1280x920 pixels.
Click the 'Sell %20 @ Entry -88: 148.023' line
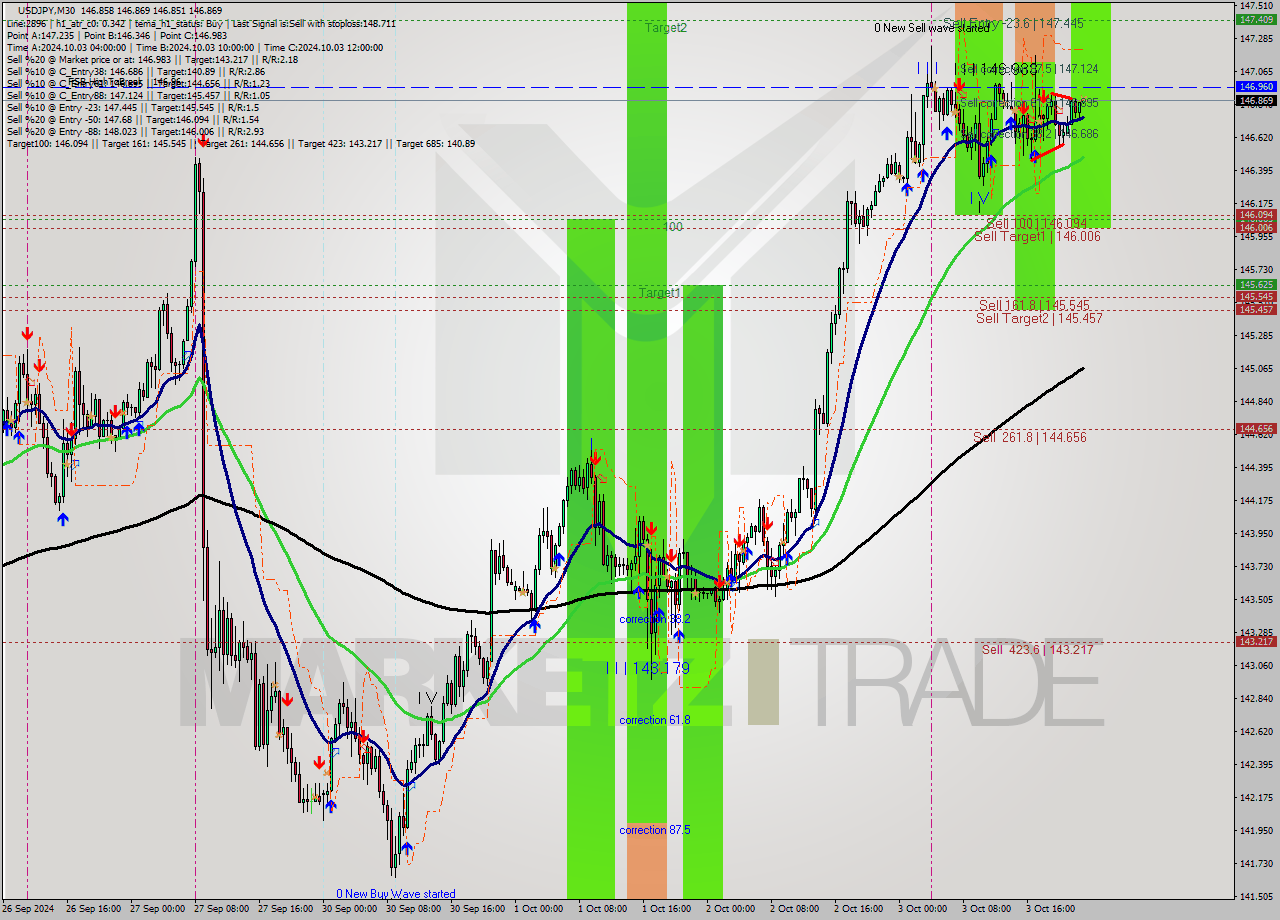(135, 131)
